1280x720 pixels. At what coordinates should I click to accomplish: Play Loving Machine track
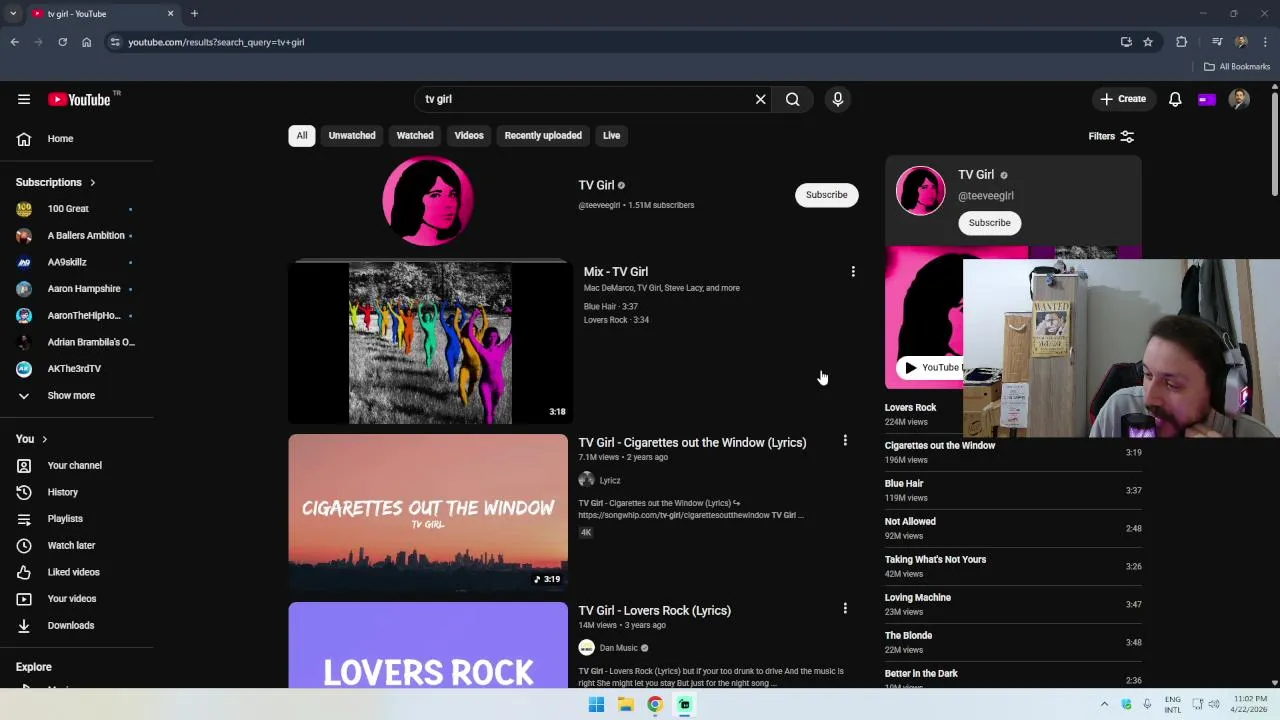click(1012, 604)
